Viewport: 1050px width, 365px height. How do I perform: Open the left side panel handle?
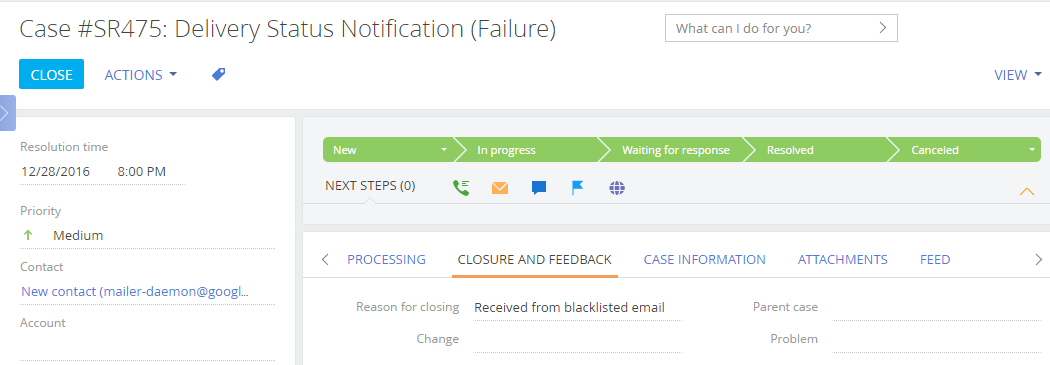coord(7,113)
